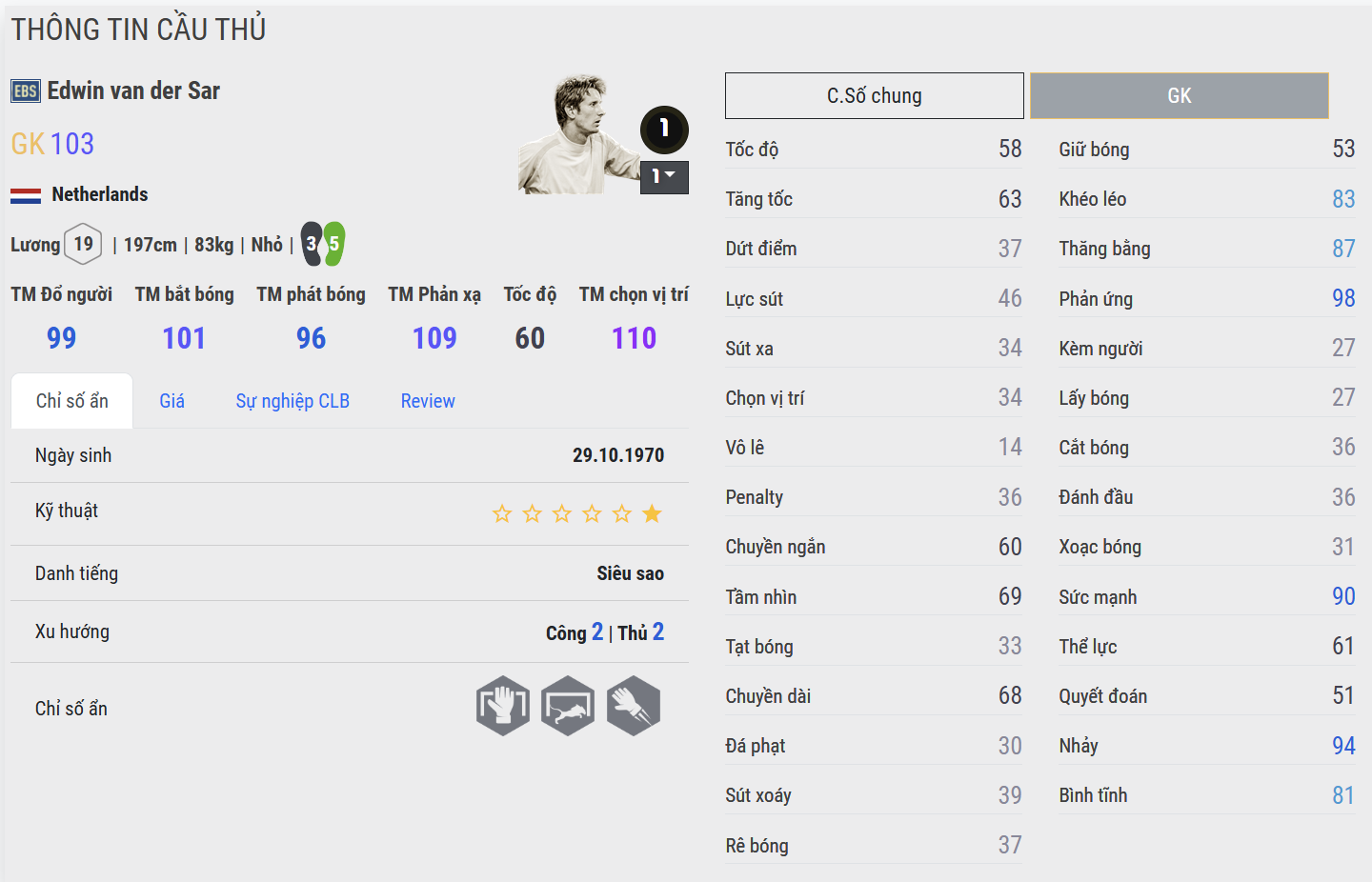The width and height of the screenshot is (1372, 882).
Task: Click the hexagonal salary badge showing 19
Action: coord(84,244)
